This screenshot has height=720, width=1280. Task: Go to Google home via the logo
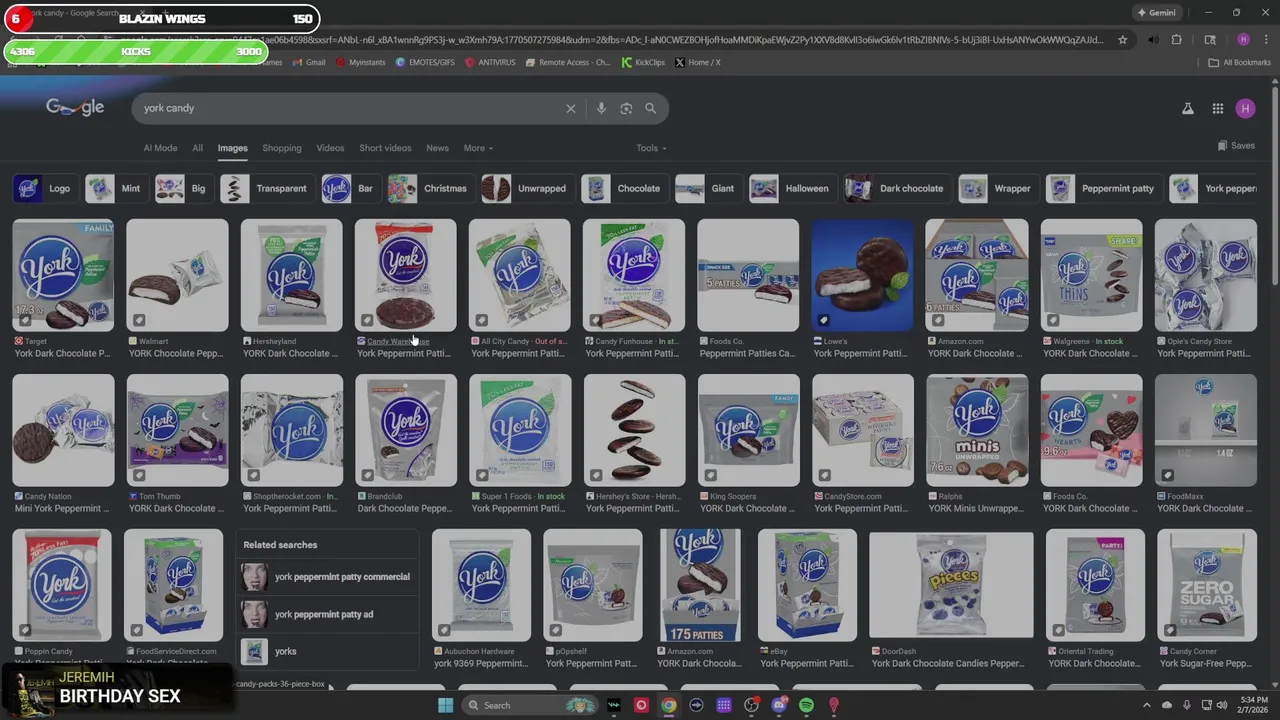coord(75,107)
